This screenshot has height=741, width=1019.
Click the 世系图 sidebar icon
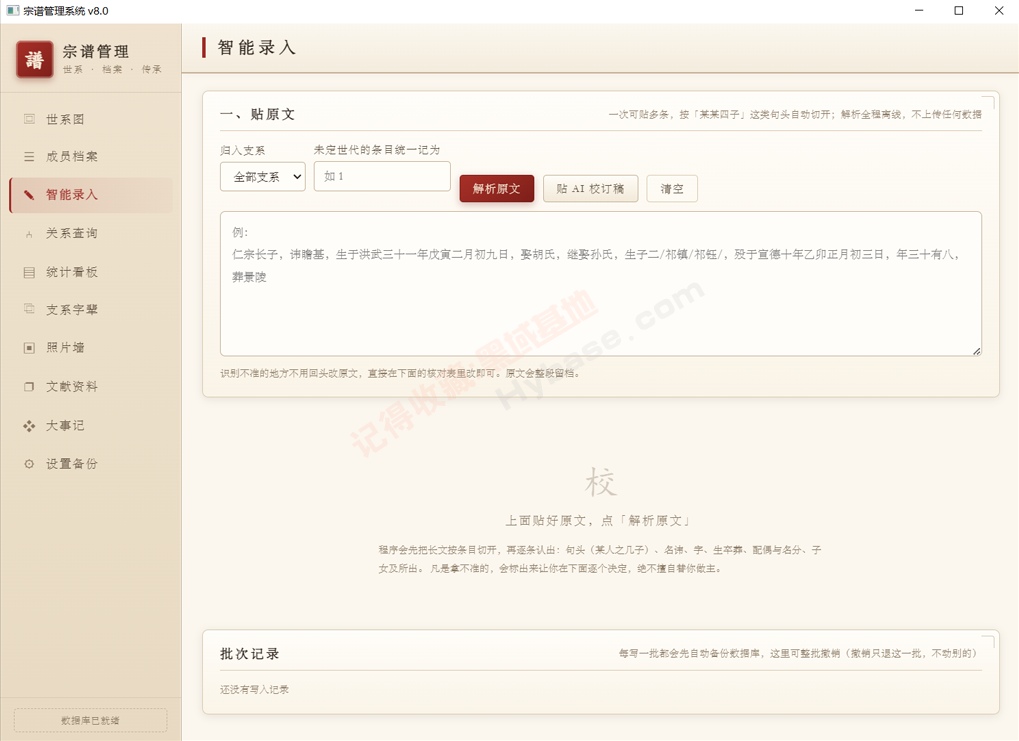29,119
